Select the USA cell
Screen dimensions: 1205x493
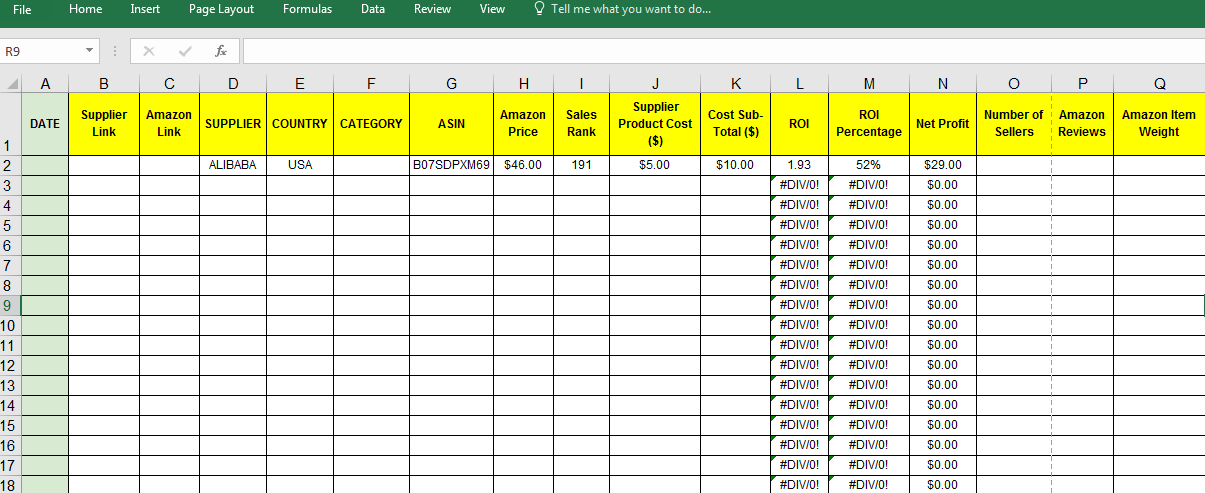[x=300, y=165]
